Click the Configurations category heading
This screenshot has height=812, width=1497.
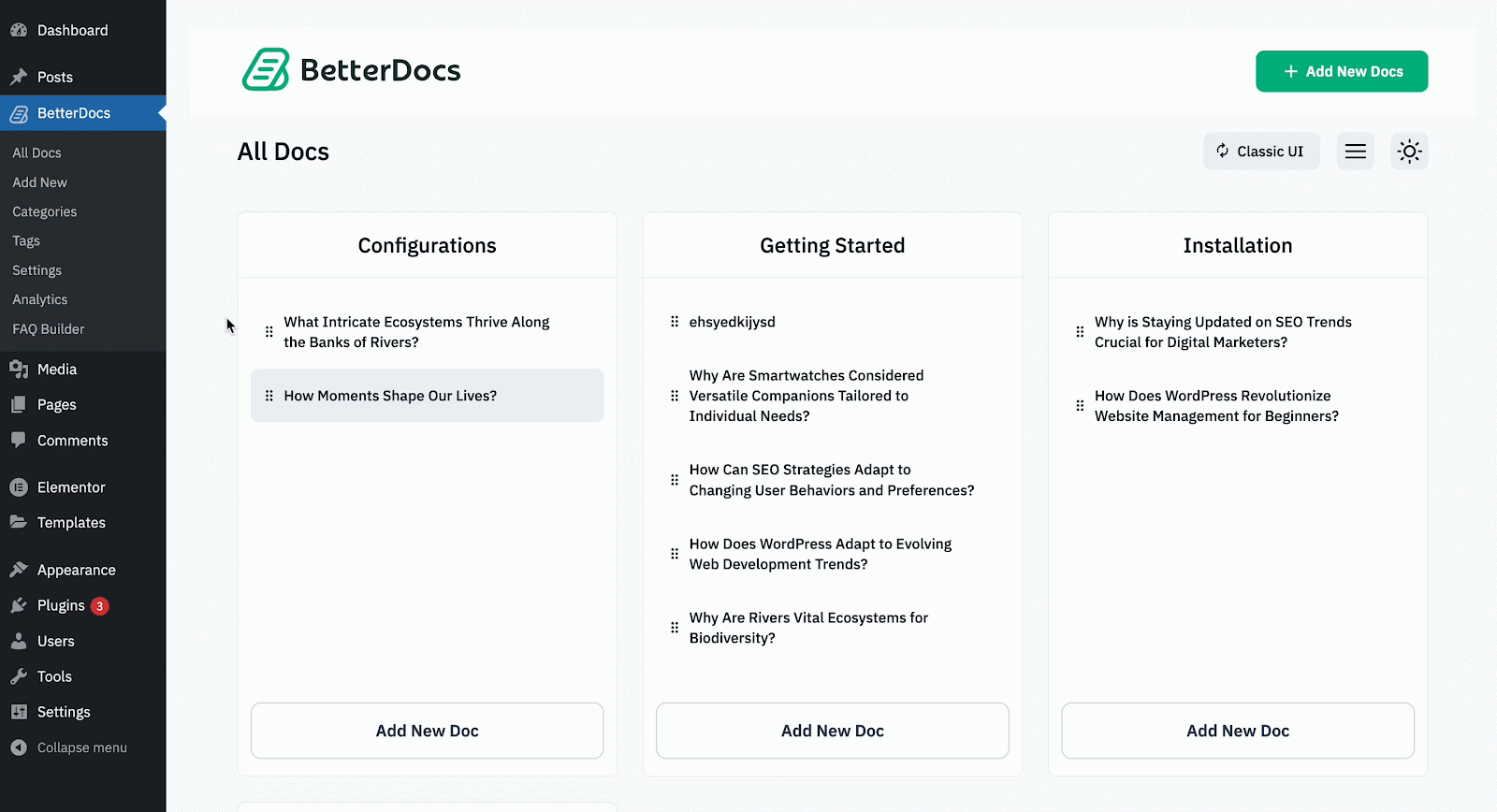point(428,245)
